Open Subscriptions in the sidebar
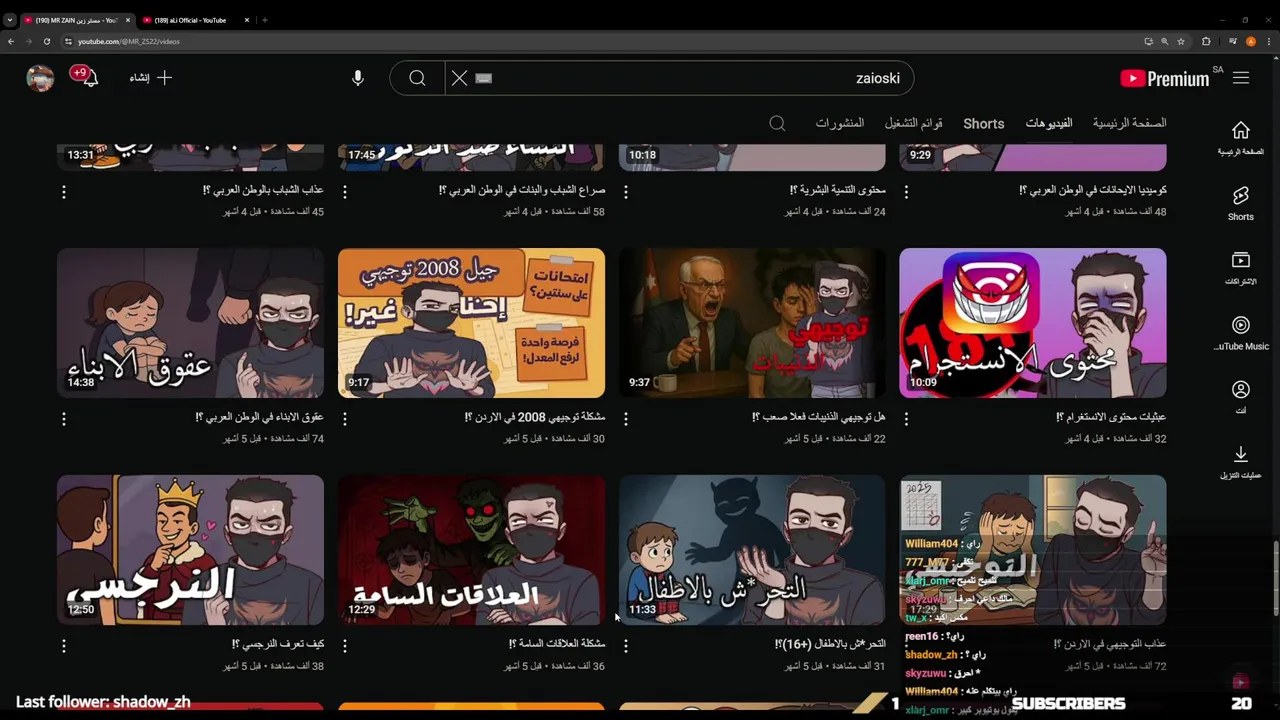Image resolution: width=1280 pixels, height=720 pixels. pos(1241,268)
